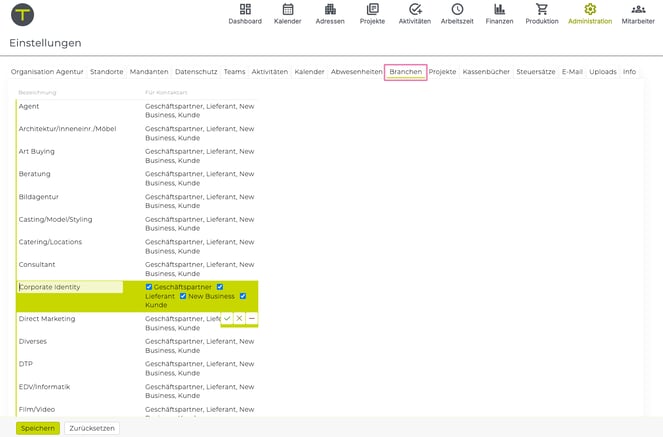Click the Bezeichnung column header

coord(37,92)
